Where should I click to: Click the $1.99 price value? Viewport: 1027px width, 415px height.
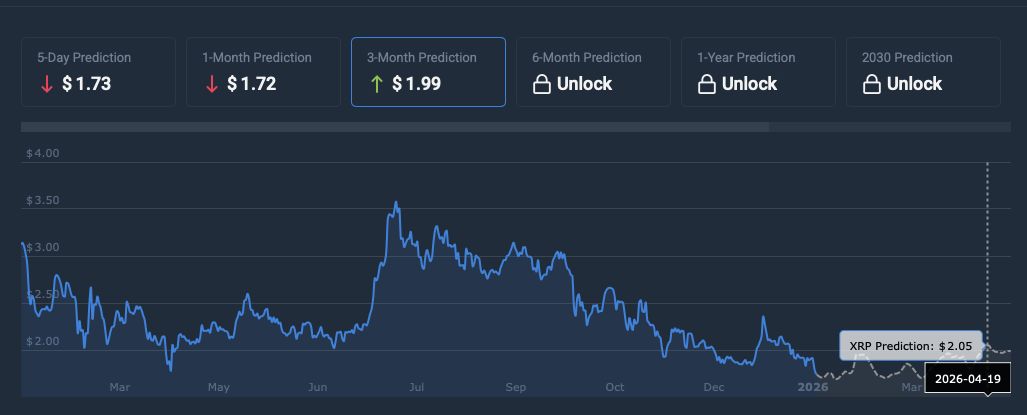click(x=416, y=84)
